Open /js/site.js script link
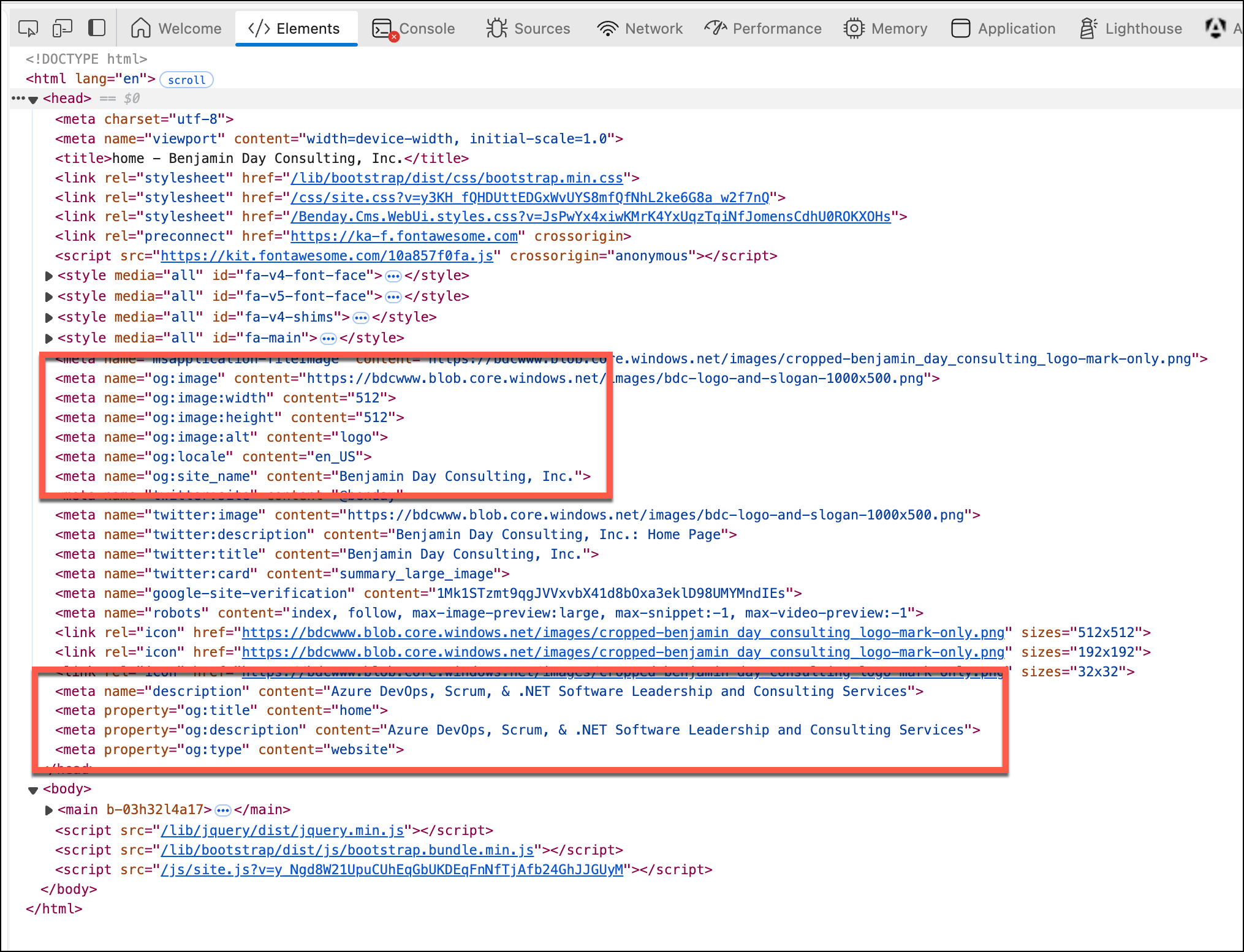This screenshot has height=952, width=1244. tap(392, 869)
